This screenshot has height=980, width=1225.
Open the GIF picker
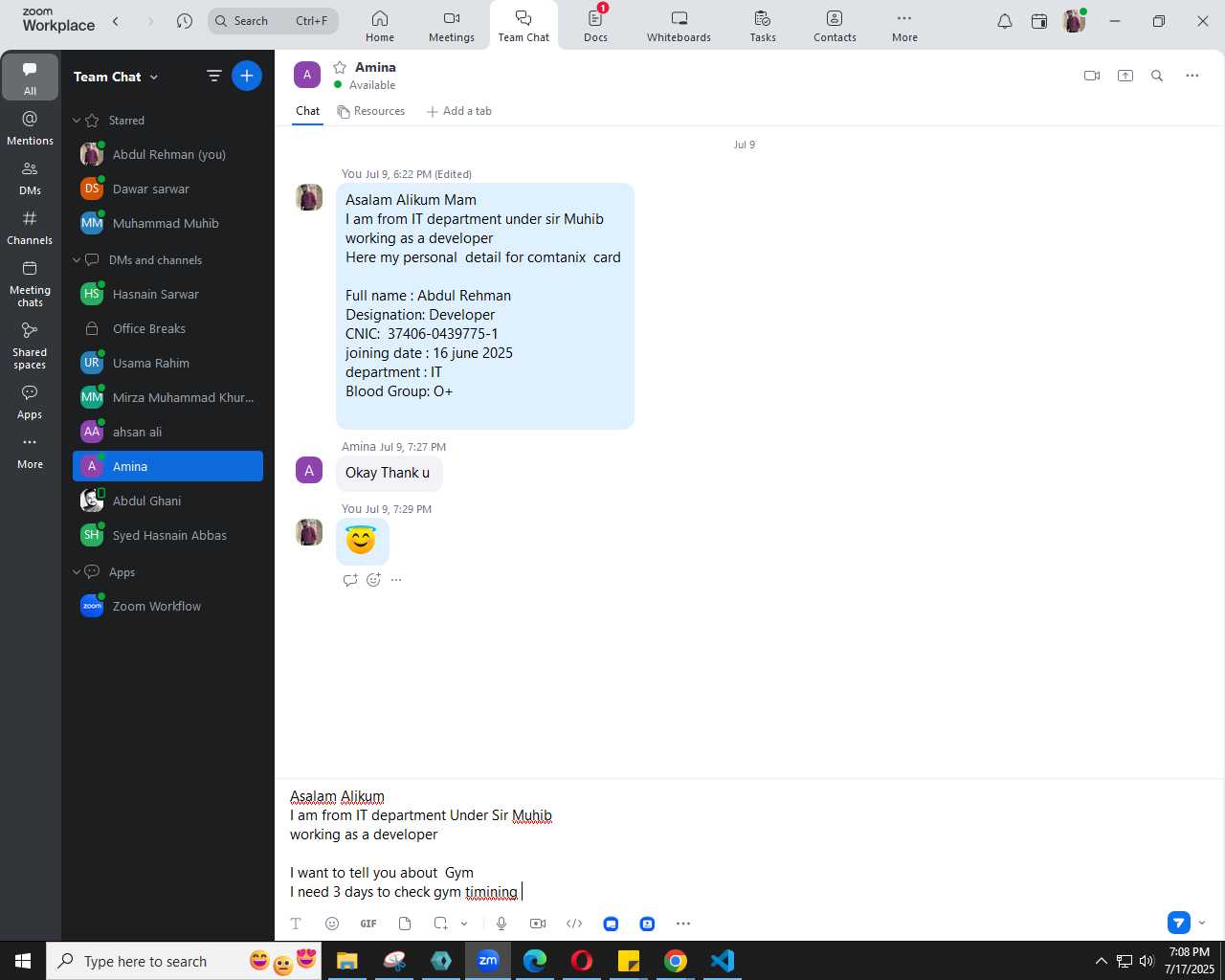(368, 924)
